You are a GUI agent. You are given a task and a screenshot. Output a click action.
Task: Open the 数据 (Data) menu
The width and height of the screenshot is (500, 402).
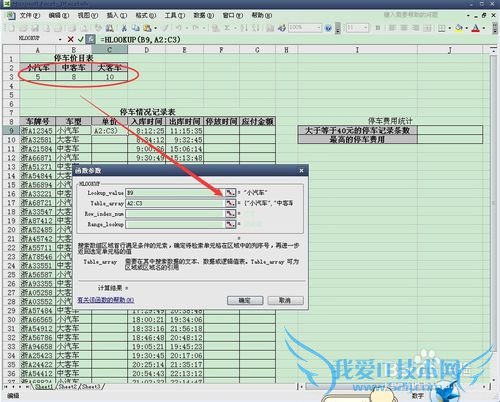204,15
